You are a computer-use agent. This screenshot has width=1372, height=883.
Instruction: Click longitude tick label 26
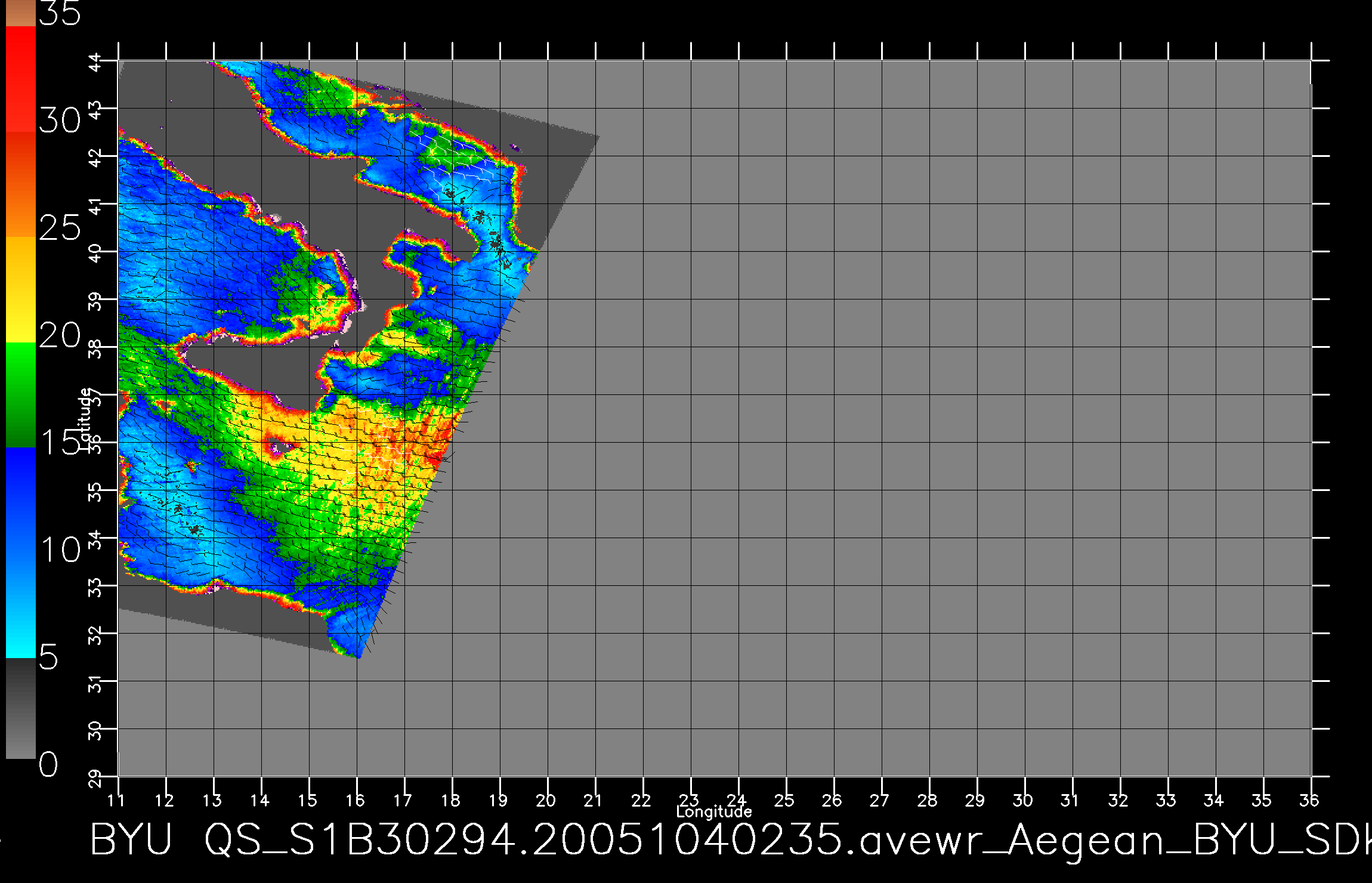(x=832, y=799)
